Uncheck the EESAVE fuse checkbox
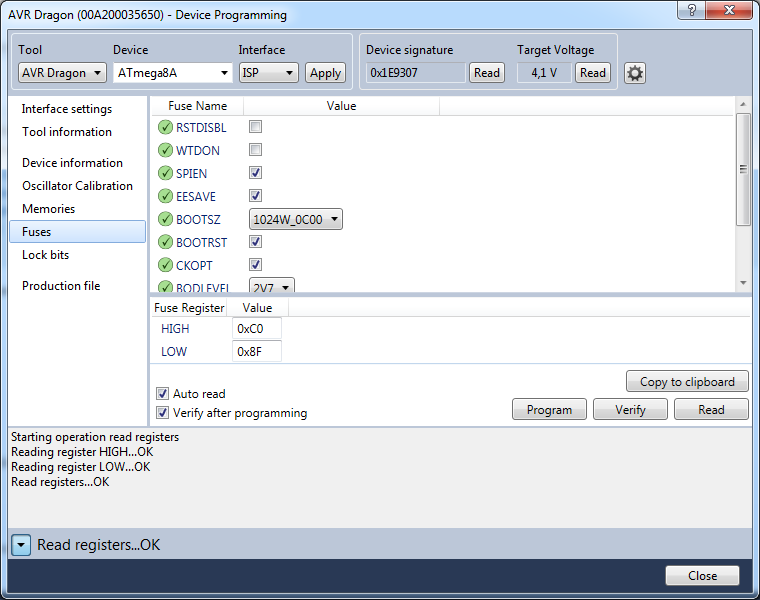Image resolution: width=760 pixels, height=600 pixels. 255,196
